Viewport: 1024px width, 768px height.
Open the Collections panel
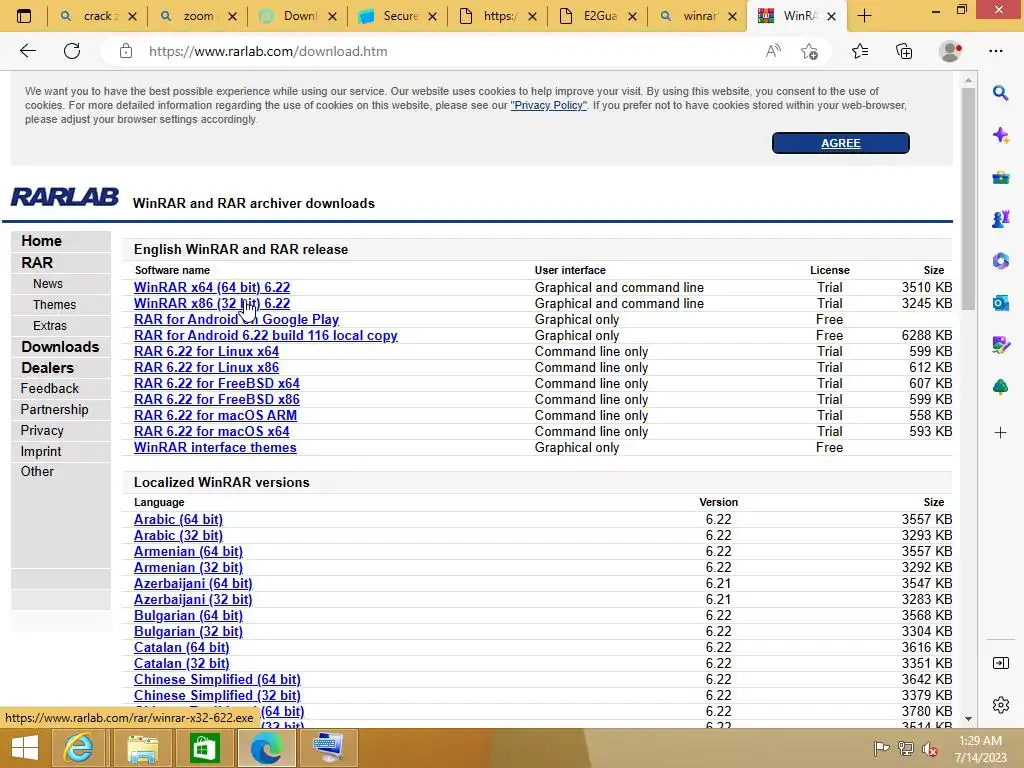click(904, 51)
